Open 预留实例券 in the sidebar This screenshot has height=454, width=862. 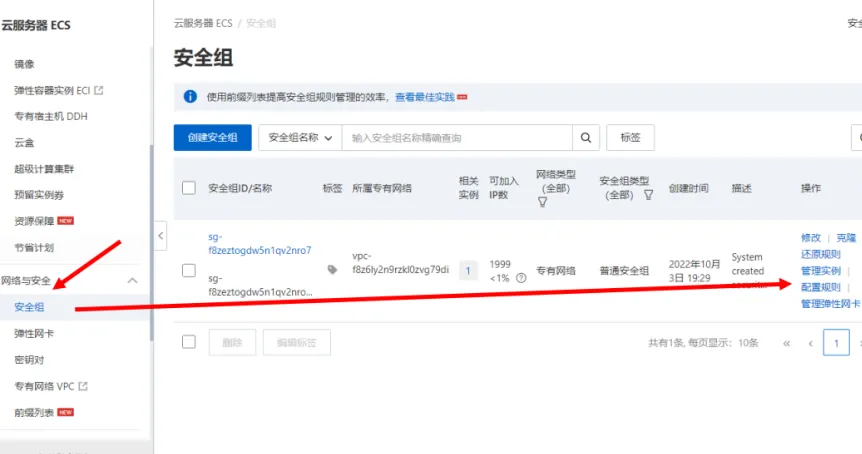pos(39,195)
